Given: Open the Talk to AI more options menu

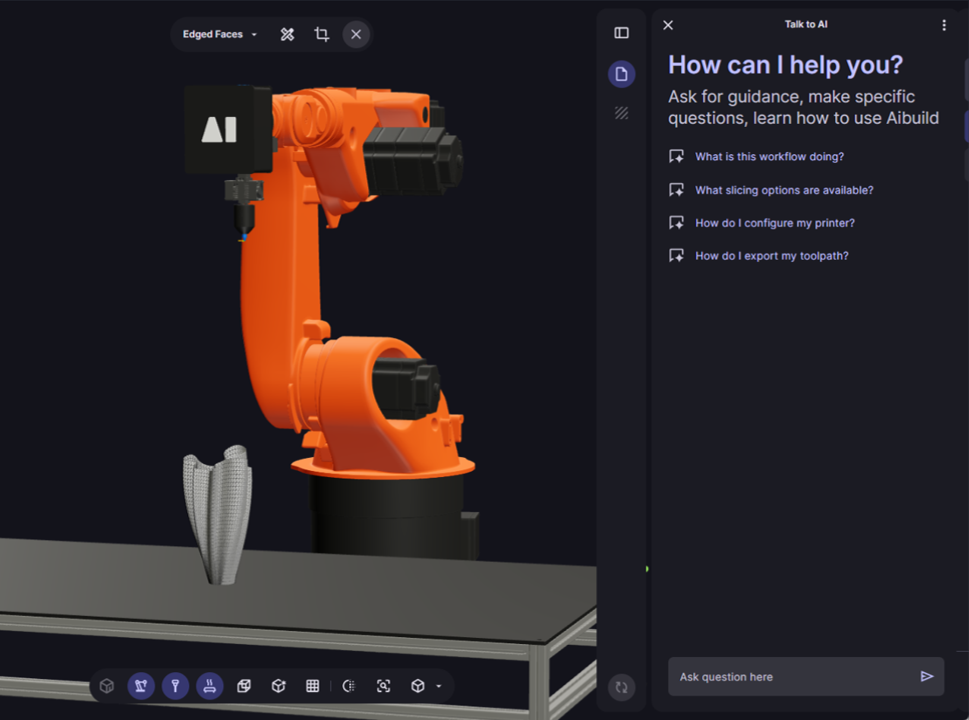Looking at the screenshot, I should tap(944, 25).
